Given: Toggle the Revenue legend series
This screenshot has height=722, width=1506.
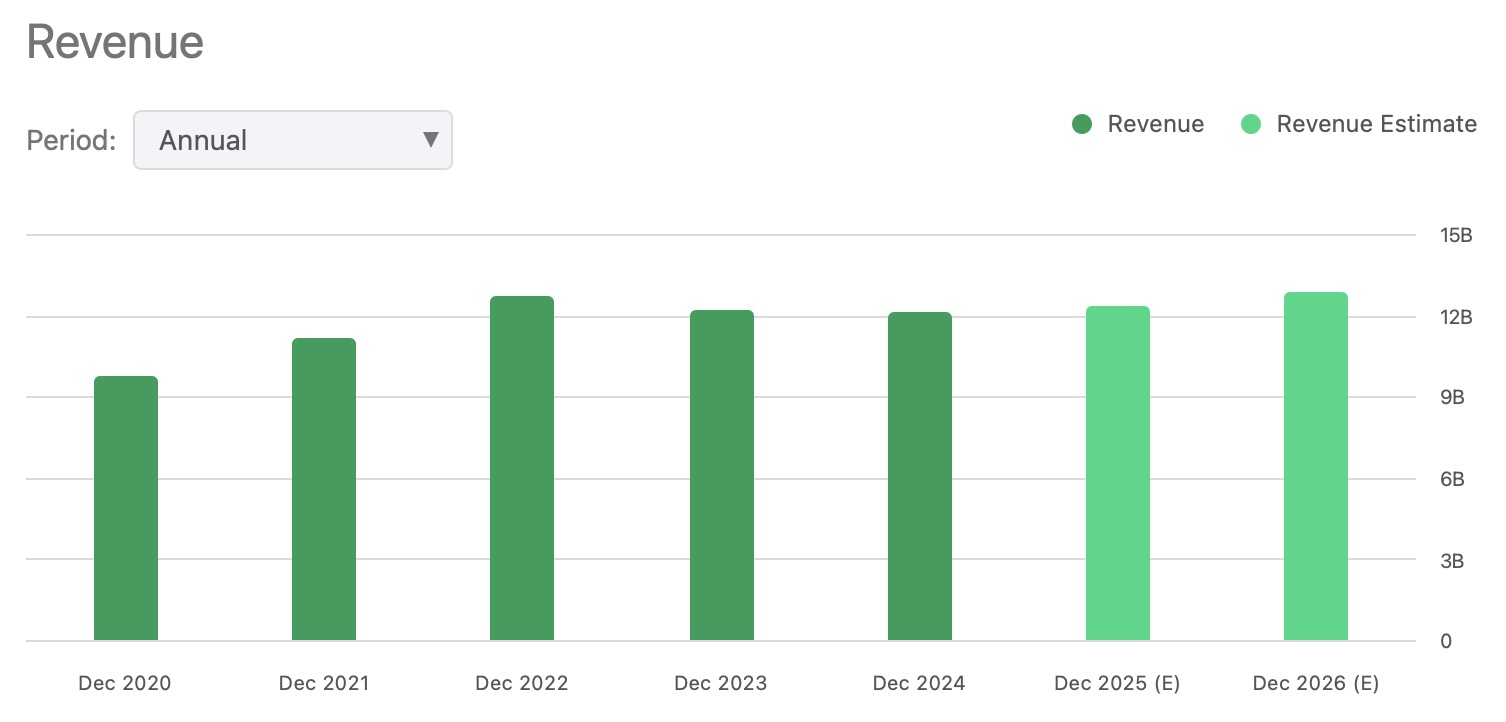Looking at the screenshot, I should coord(1138,124).
